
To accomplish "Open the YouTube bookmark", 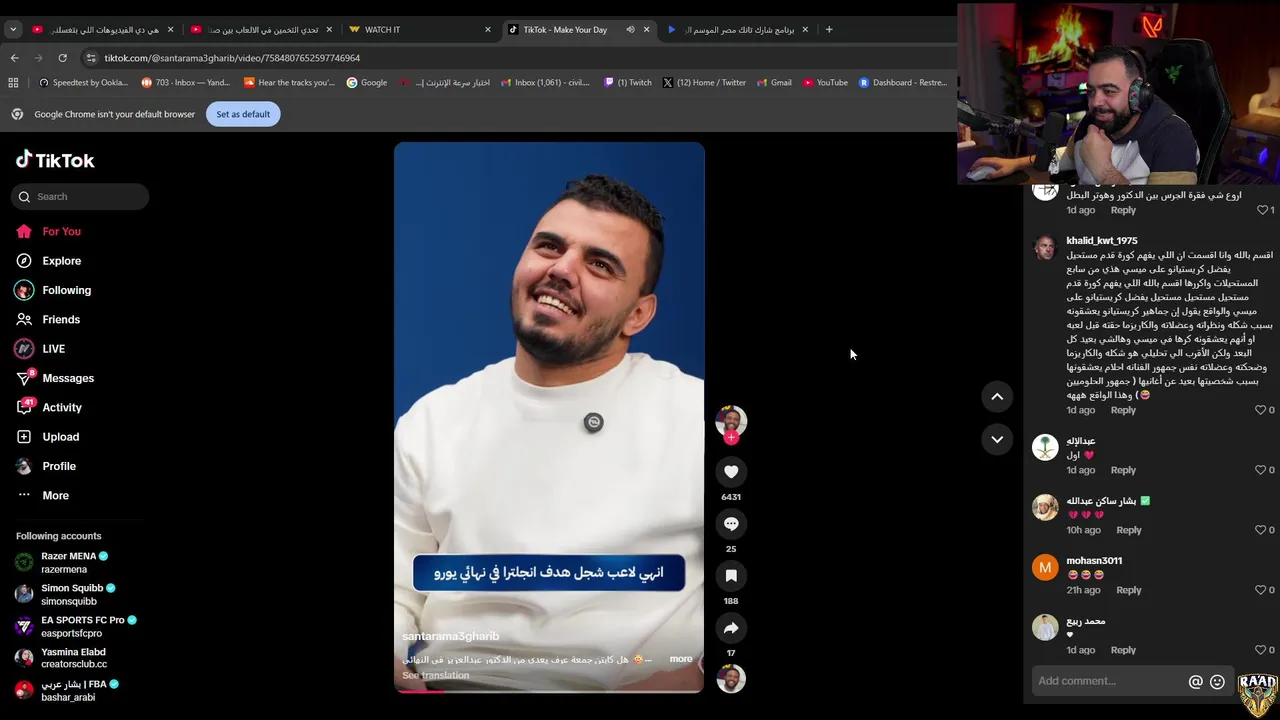I will (x=825, y=83).
